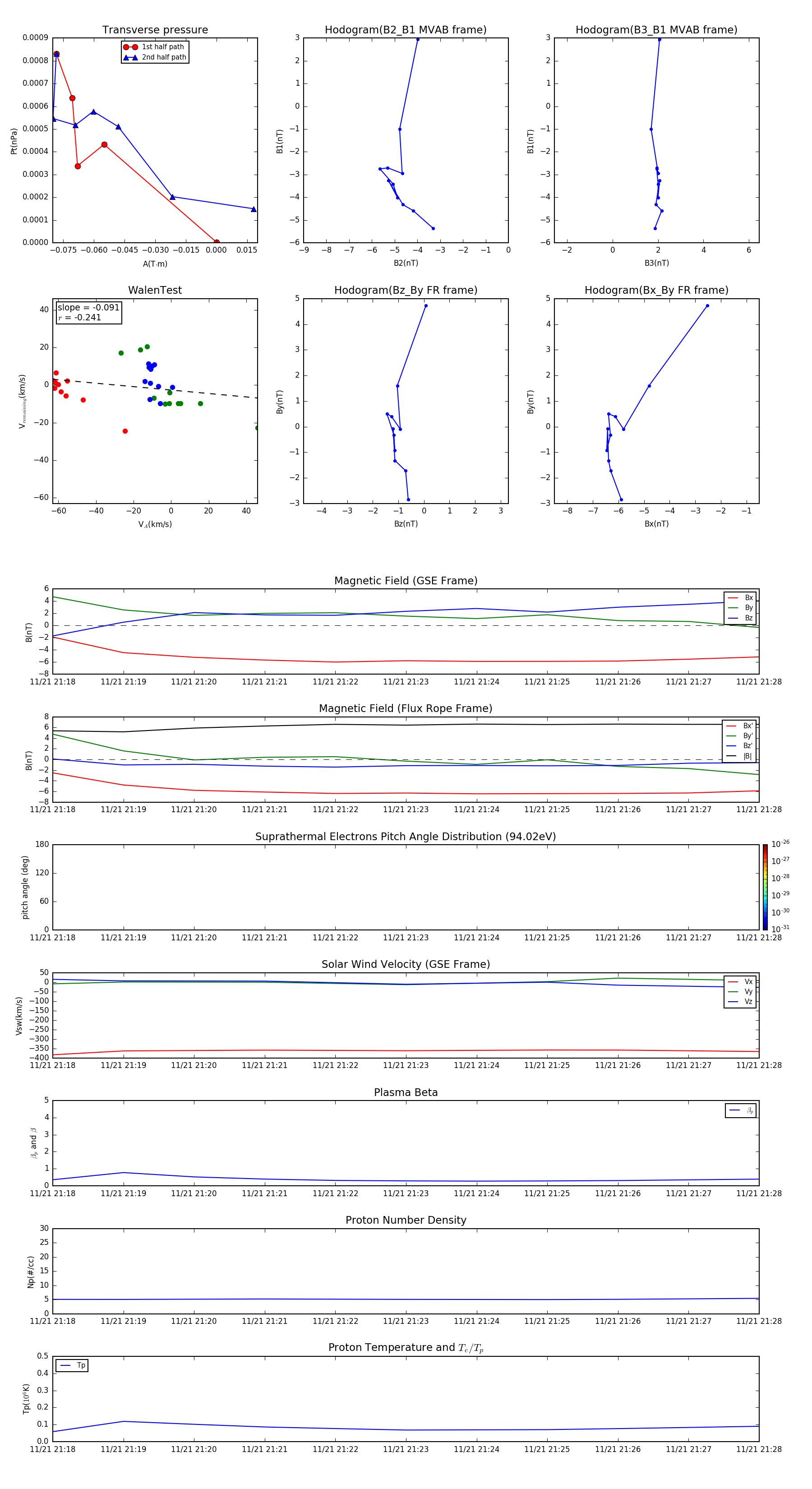The height and width of the screenshot is (1489, 812).
Task: Click "Bx'" legend entry in Flux Rope plot
Action: [x=740, y=726]
